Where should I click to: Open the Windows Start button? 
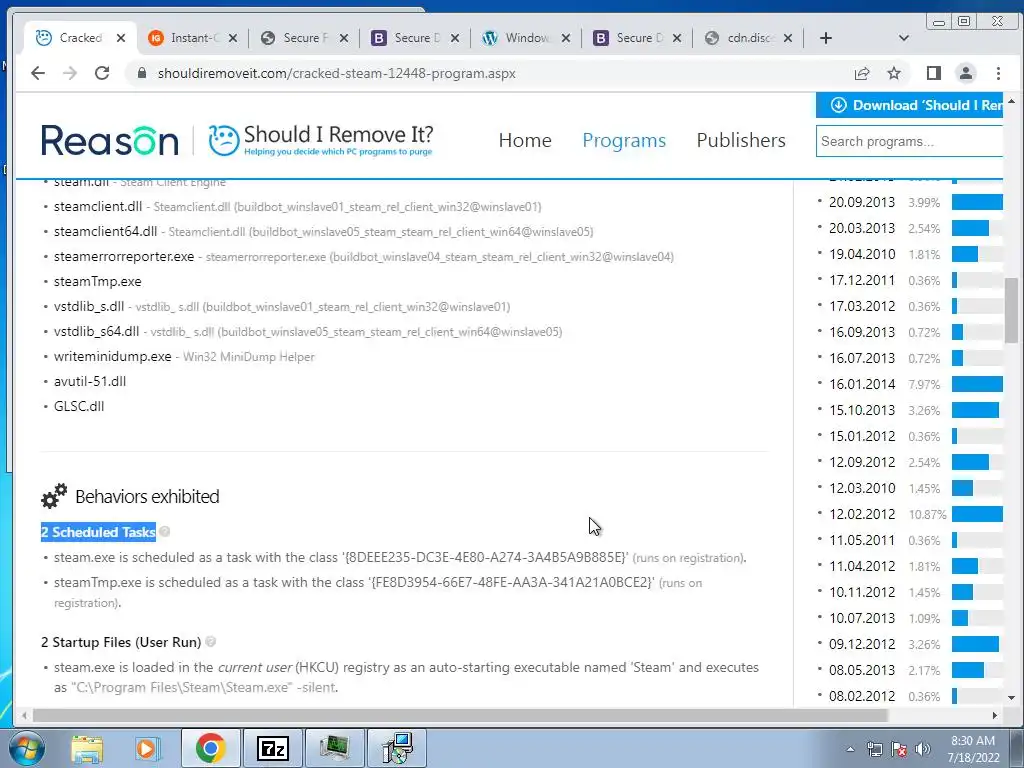click(26, 748)
